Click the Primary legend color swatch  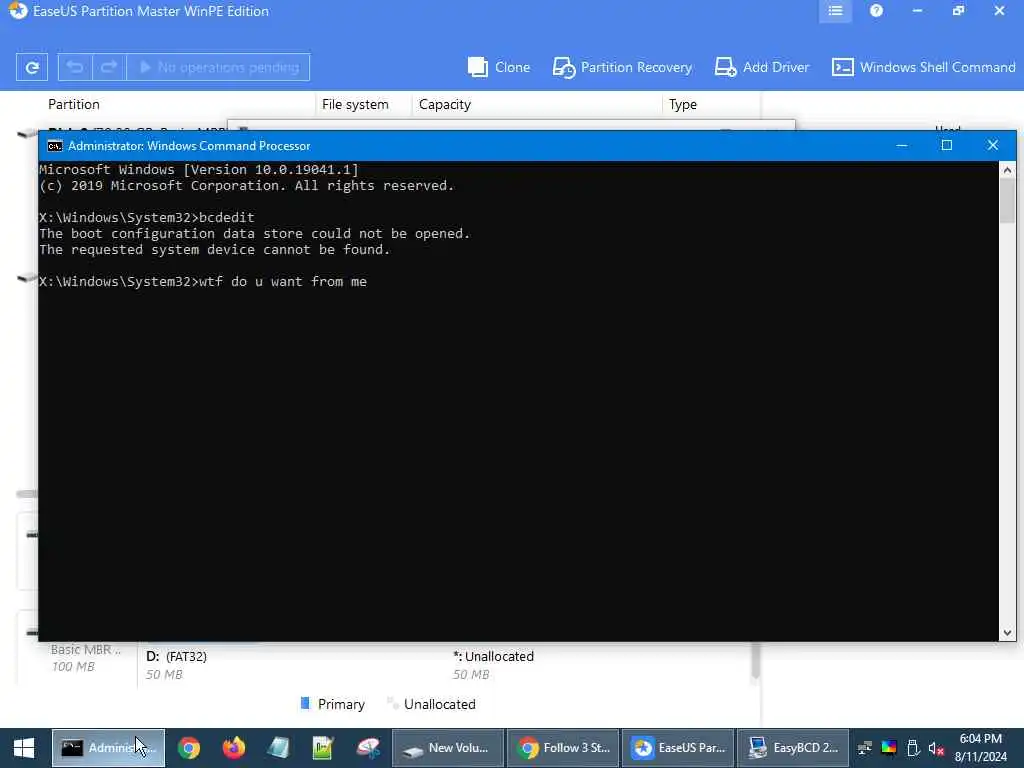click(305, 703)
